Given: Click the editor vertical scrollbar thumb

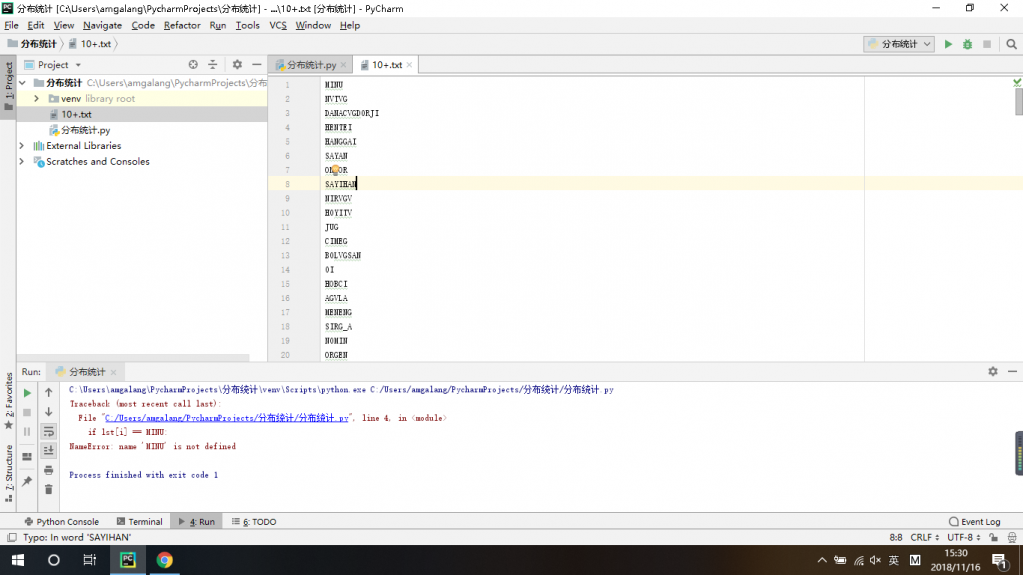Looking at the screenshot, I should click(1018, 102).
